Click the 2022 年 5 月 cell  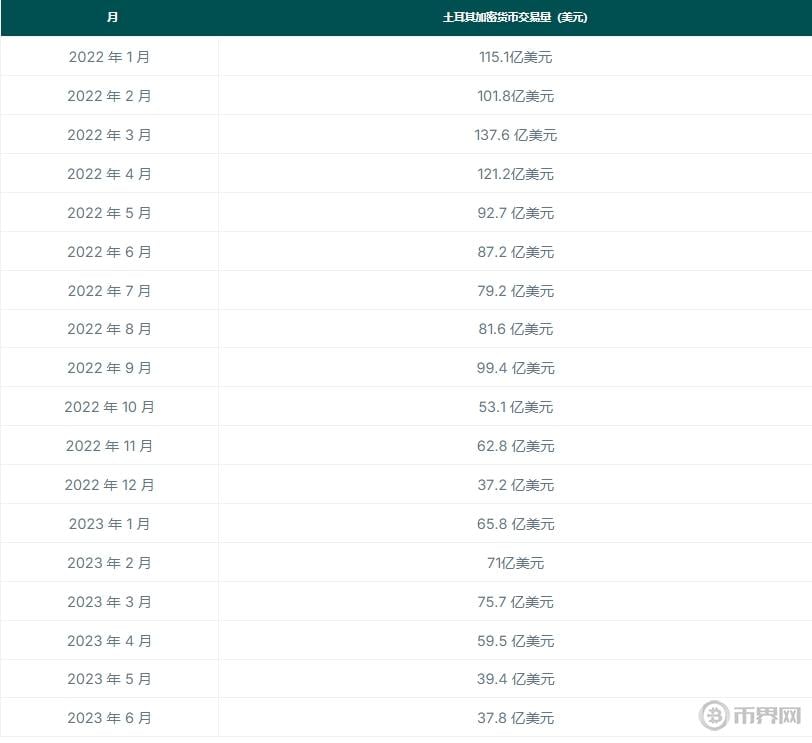[110, 213]
